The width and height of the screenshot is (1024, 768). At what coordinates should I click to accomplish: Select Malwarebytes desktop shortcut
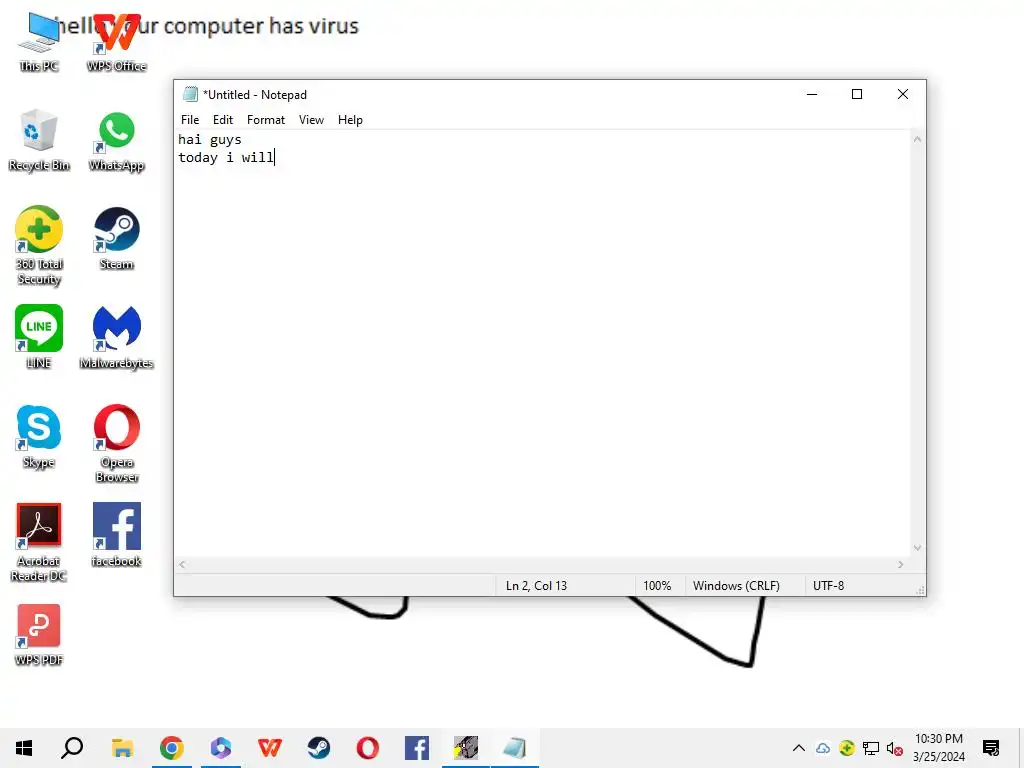click(116, 337)
